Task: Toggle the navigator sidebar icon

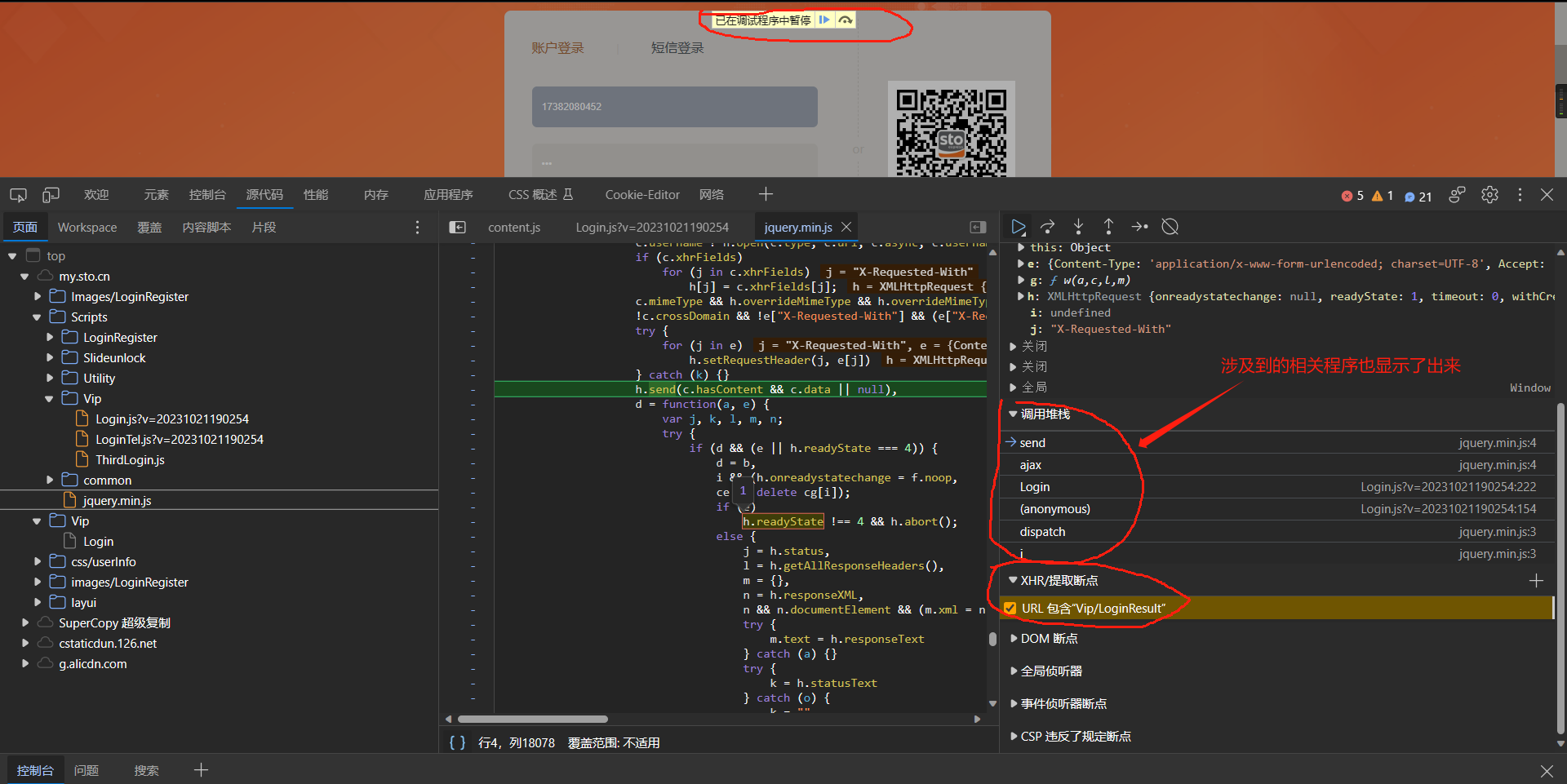Action: [458, 228]
